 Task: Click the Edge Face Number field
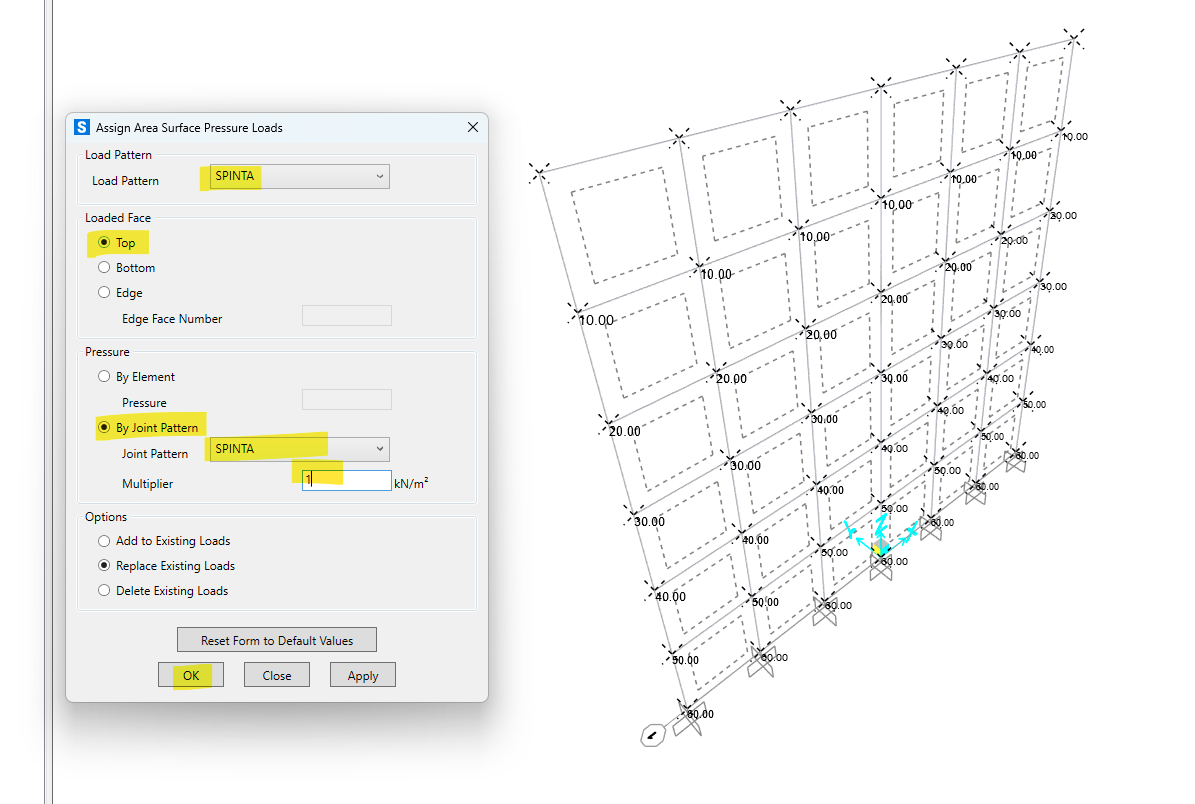(347, 316)
